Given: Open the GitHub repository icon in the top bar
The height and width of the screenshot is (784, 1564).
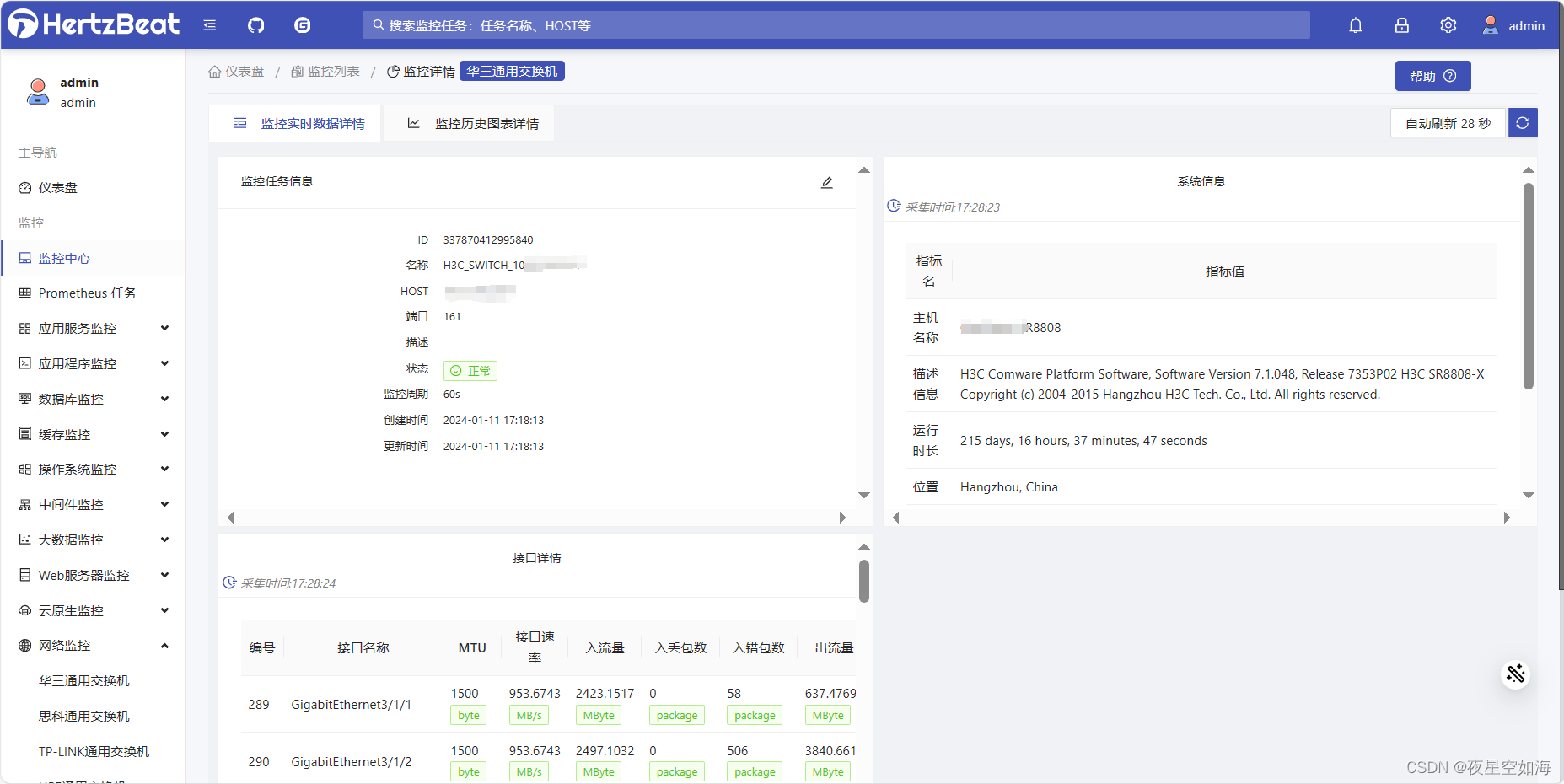Looking at the screenshot, I should coord(255,24).
